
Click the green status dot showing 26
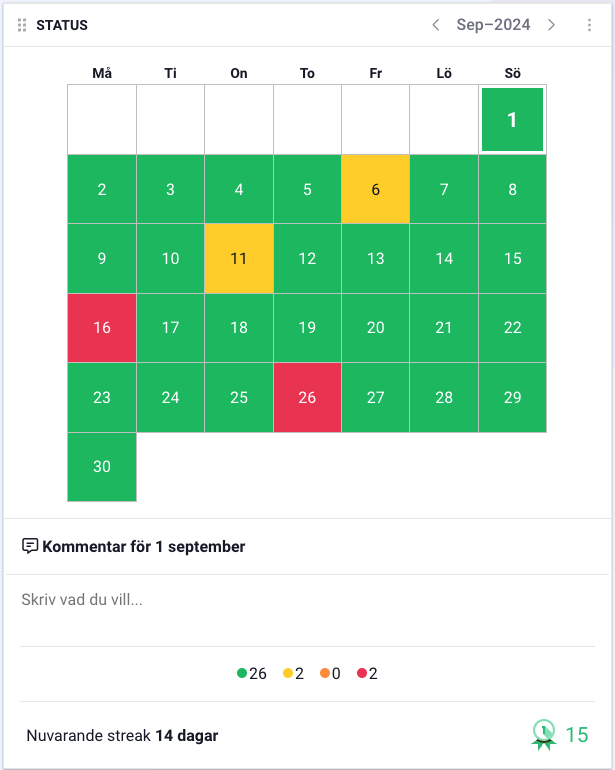[242, 673]
